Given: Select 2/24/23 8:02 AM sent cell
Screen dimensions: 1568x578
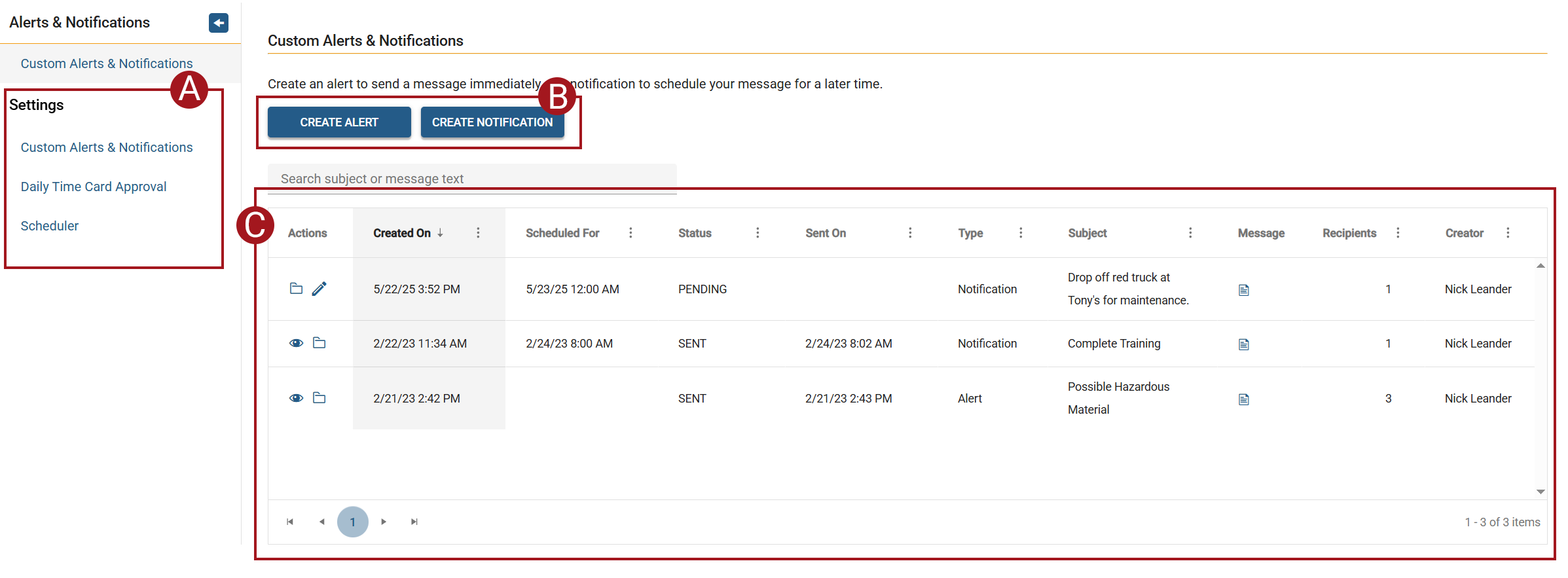Looking at the screenshot, I should (x=848, y=344).
